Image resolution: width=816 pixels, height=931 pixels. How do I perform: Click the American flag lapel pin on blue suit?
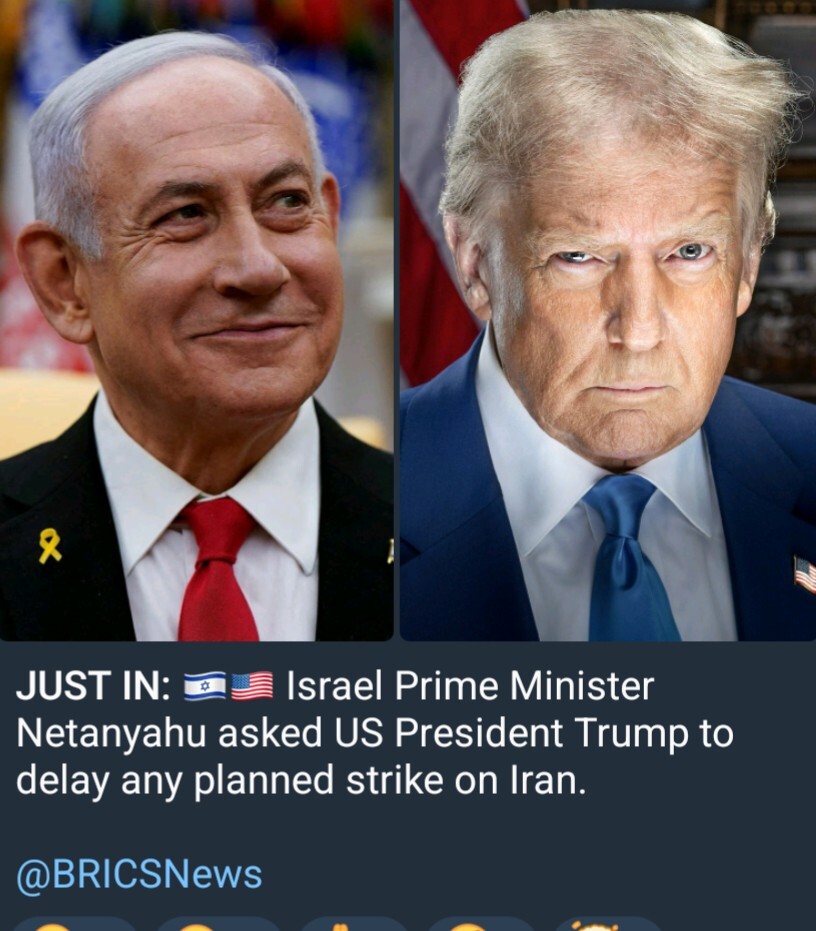(x=805, y=575)
